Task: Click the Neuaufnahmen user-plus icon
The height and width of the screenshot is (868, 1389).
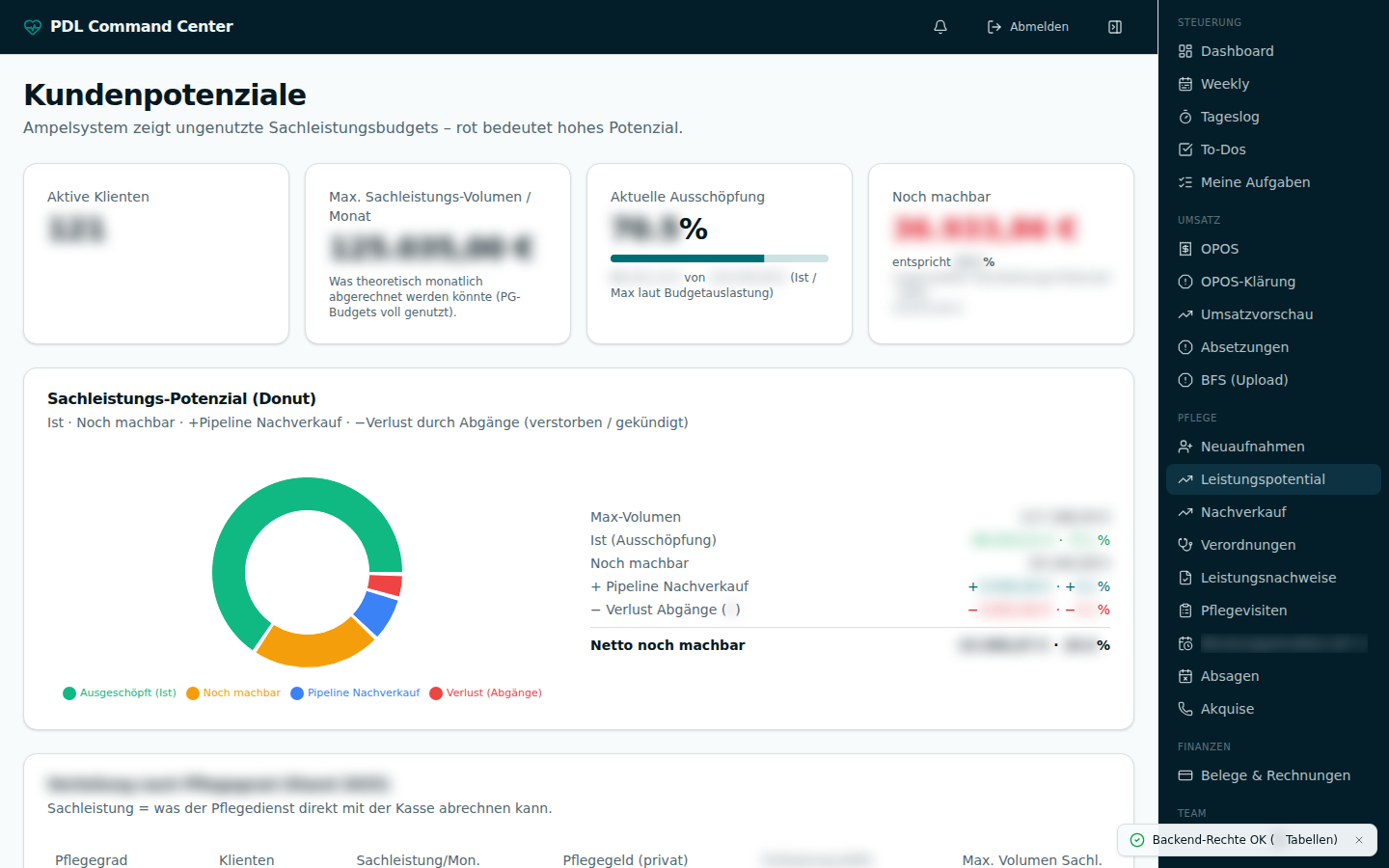Action: [1185, 447]
